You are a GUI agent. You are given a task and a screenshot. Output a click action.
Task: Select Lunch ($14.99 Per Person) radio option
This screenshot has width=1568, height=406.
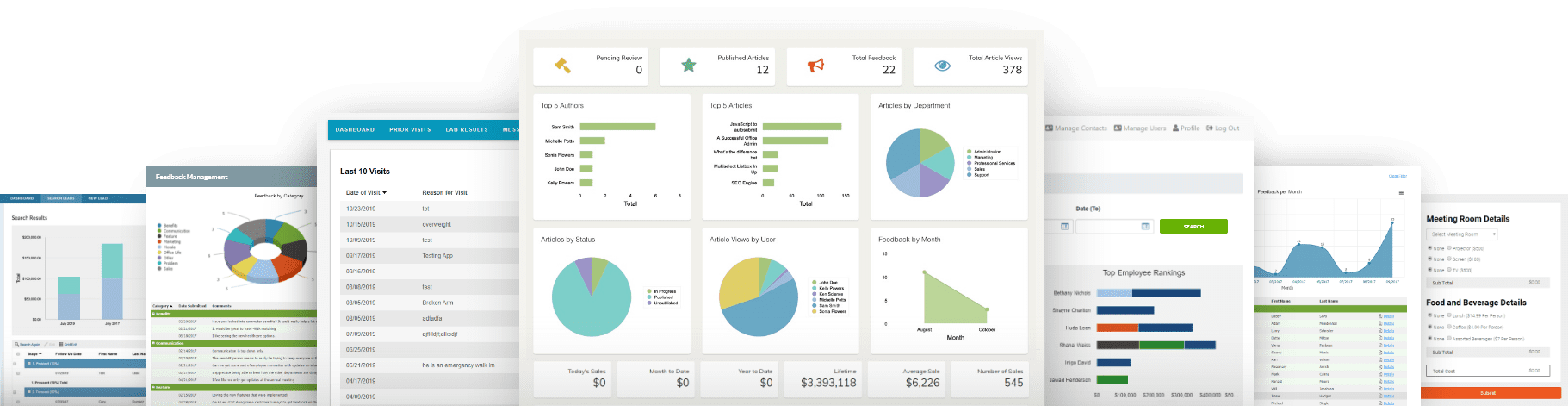point(1450,315)
